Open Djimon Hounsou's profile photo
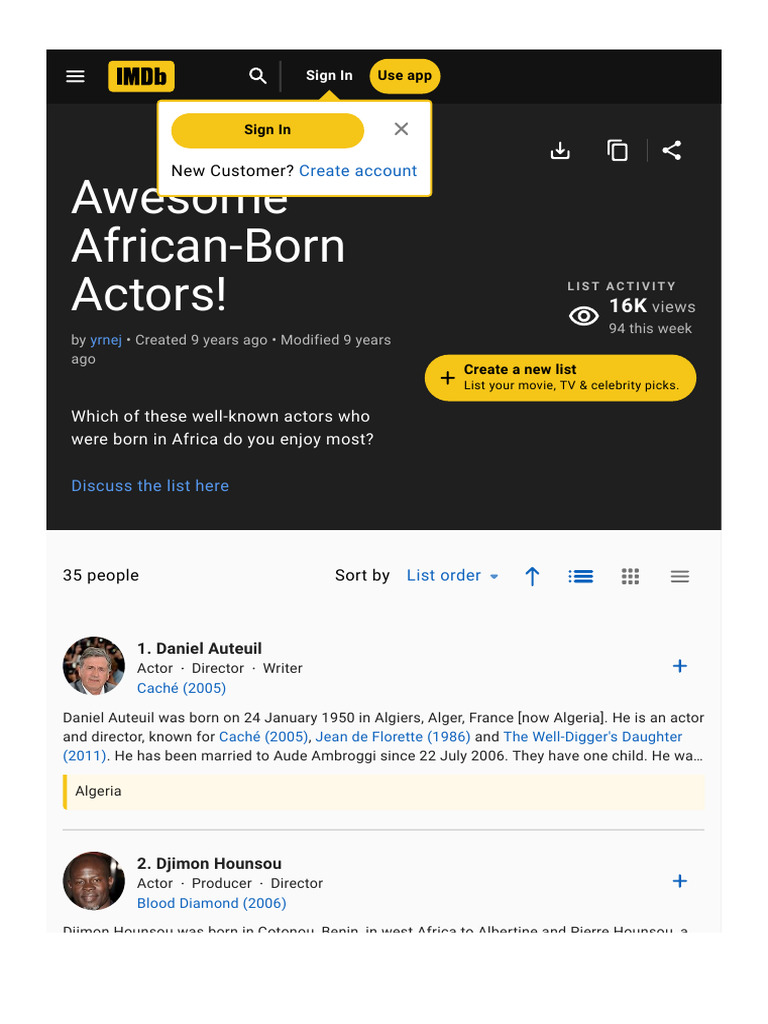 pyautogui.click(x=93, y=881)
